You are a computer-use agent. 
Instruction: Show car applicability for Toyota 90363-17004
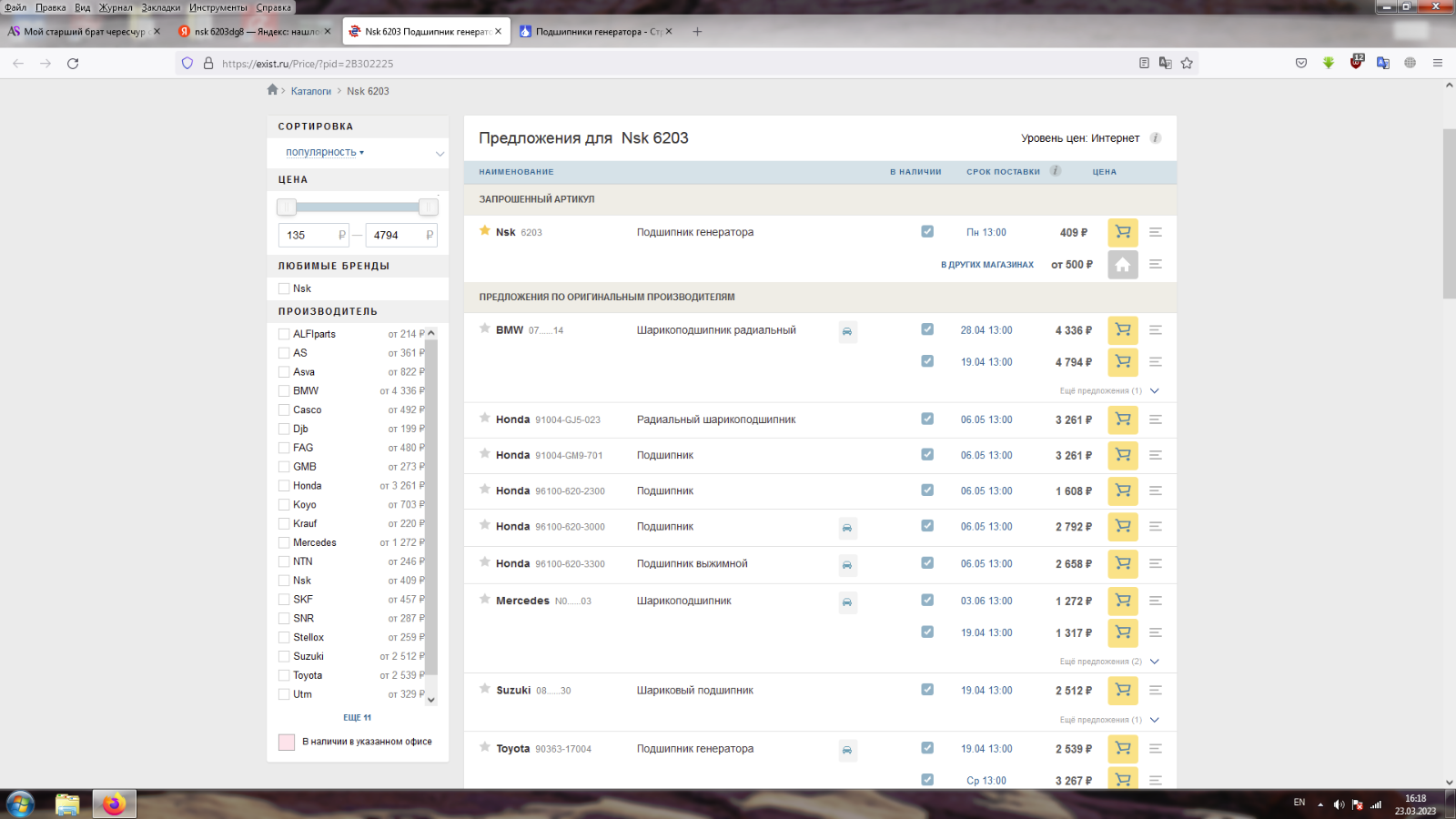(847, 750)
